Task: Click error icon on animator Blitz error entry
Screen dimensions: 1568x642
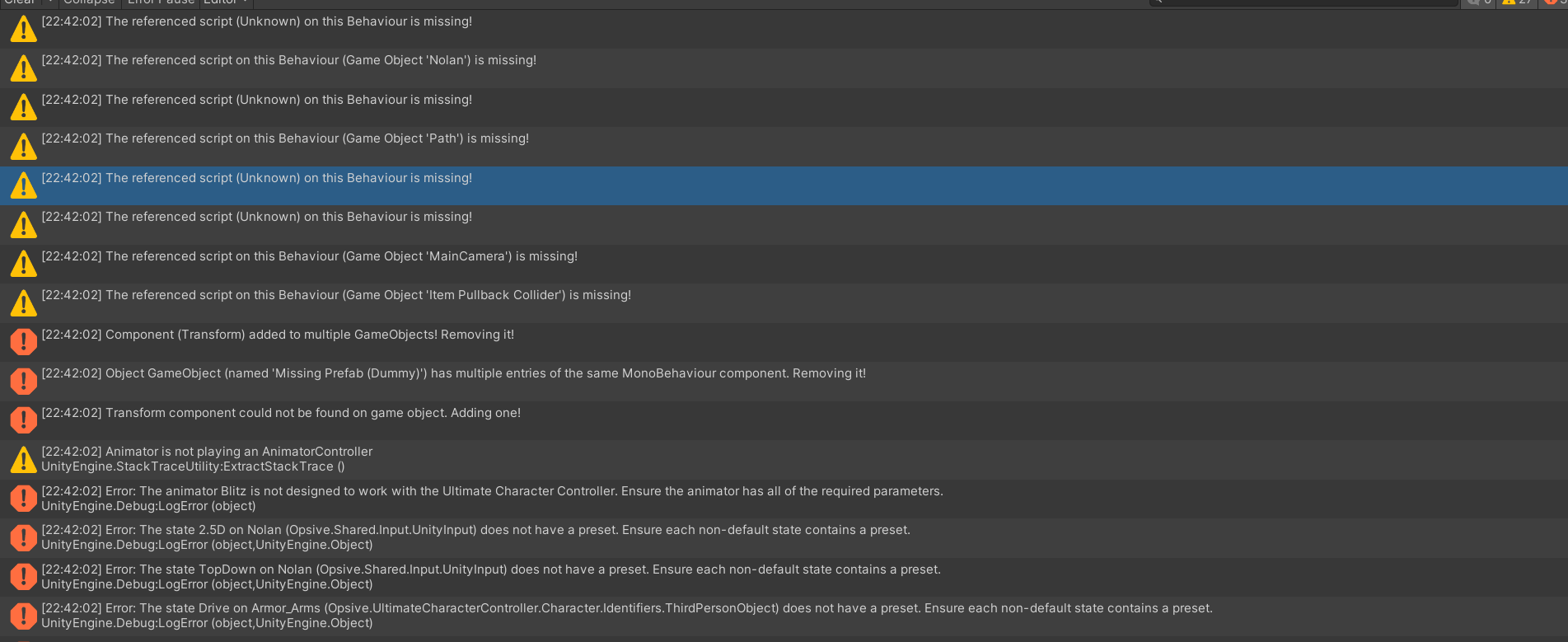Action: click(23, 499)
